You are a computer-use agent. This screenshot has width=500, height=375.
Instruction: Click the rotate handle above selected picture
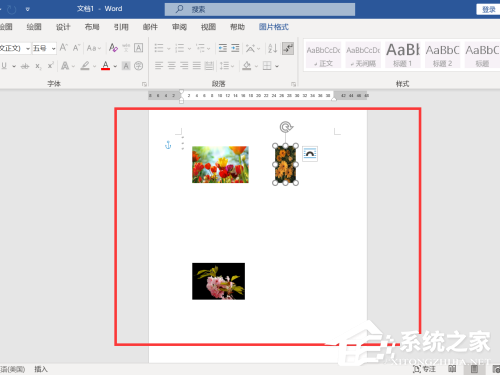[x=286, y=127]
